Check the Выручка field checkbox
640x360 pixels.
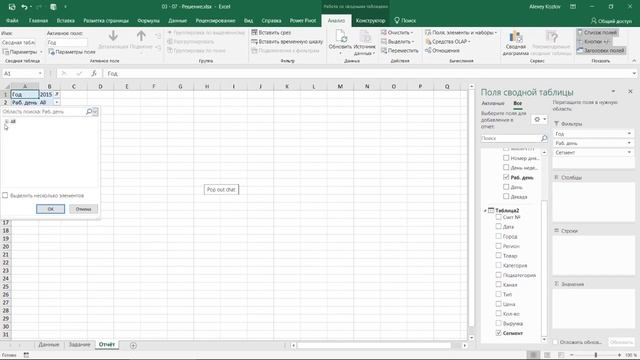point(498,323)
